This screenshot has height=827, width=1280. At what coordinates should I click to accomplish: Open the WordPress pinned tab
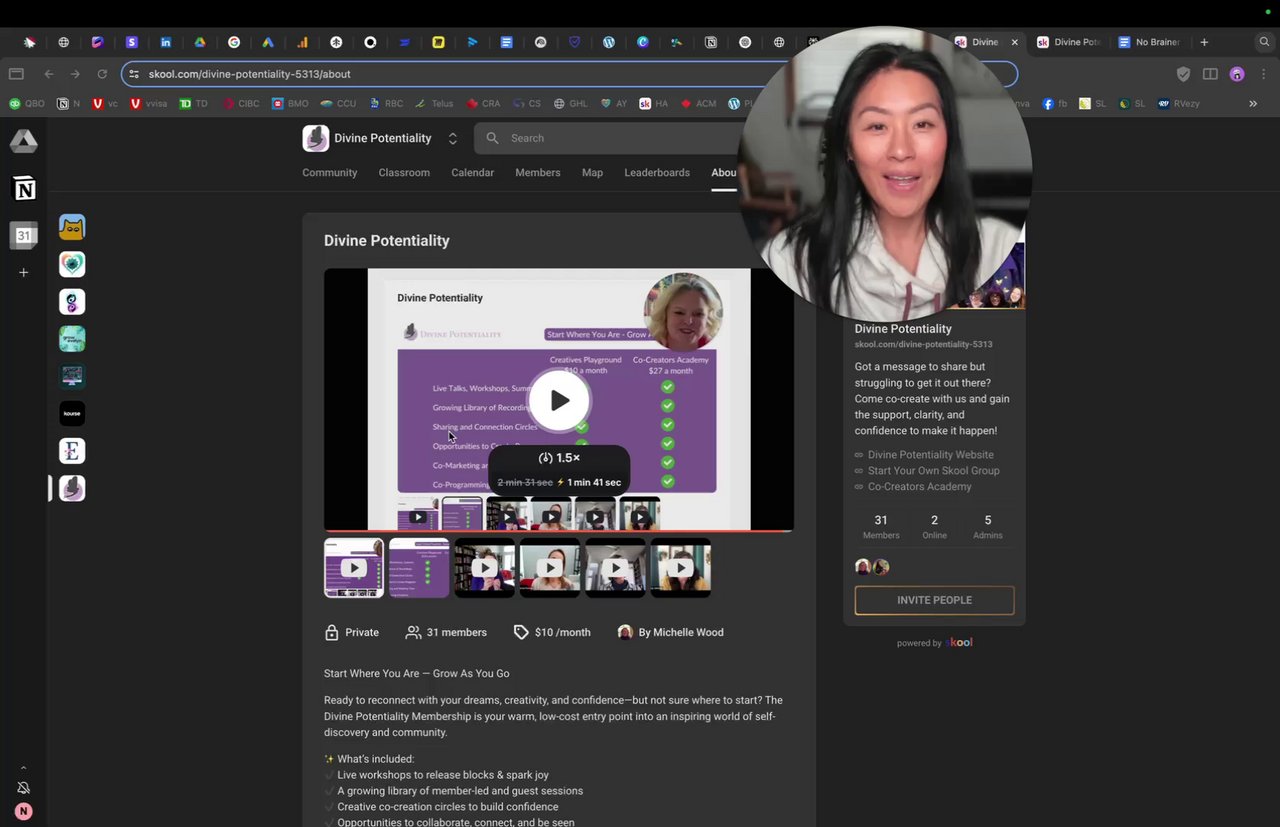[608, 42]
